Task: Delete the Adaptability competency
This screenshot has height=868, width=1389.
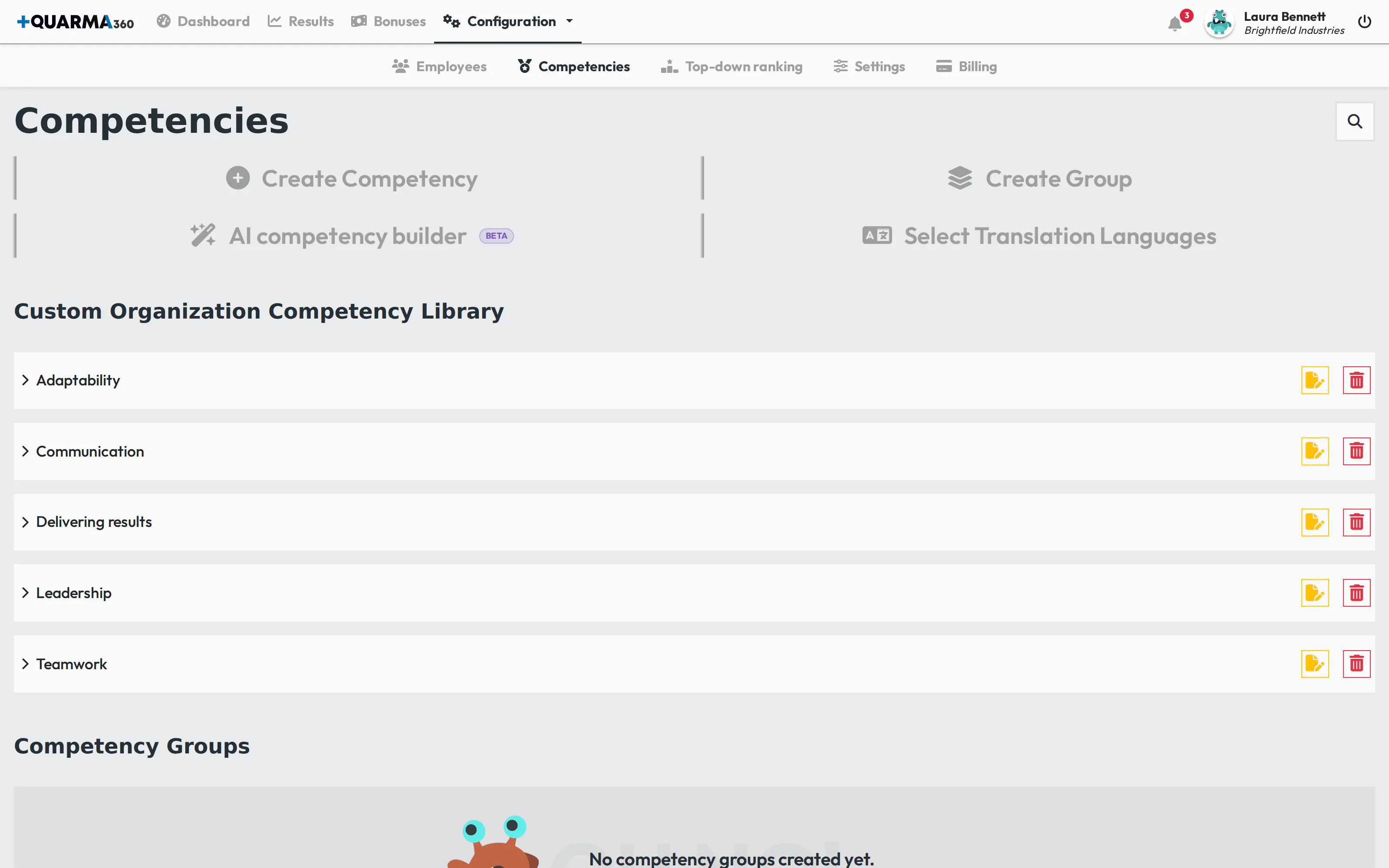Action: [1356, 380]
